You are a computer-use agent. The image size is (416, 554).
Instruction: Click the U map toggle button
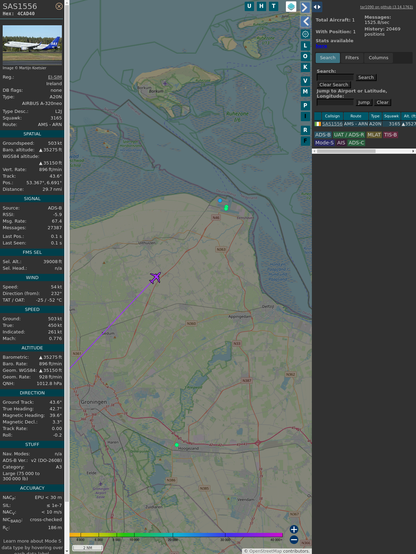249,6
